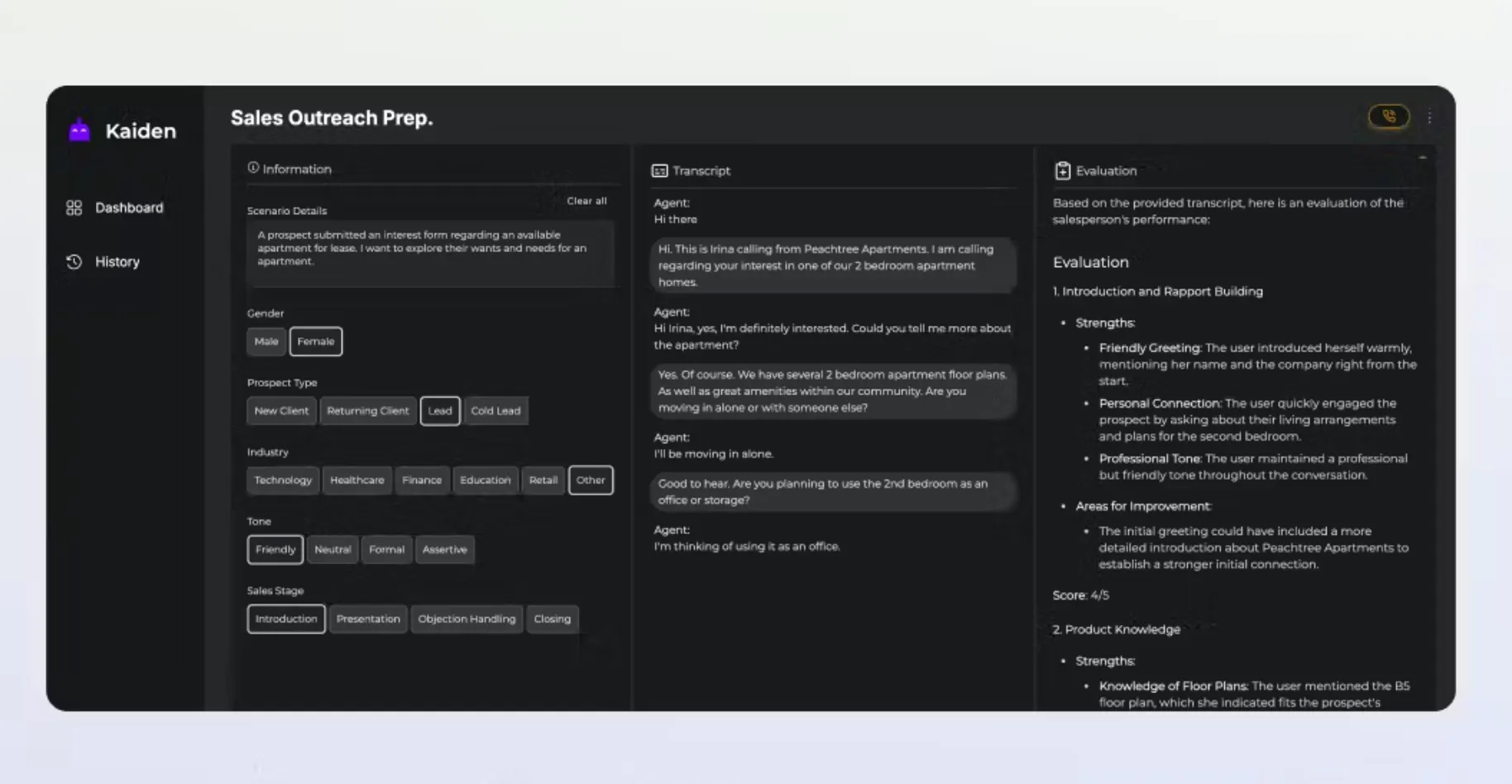This screenshot has width=1512, height=784.
Task: Click the Kaiden purple robot logo
Action: pos(79,130)
